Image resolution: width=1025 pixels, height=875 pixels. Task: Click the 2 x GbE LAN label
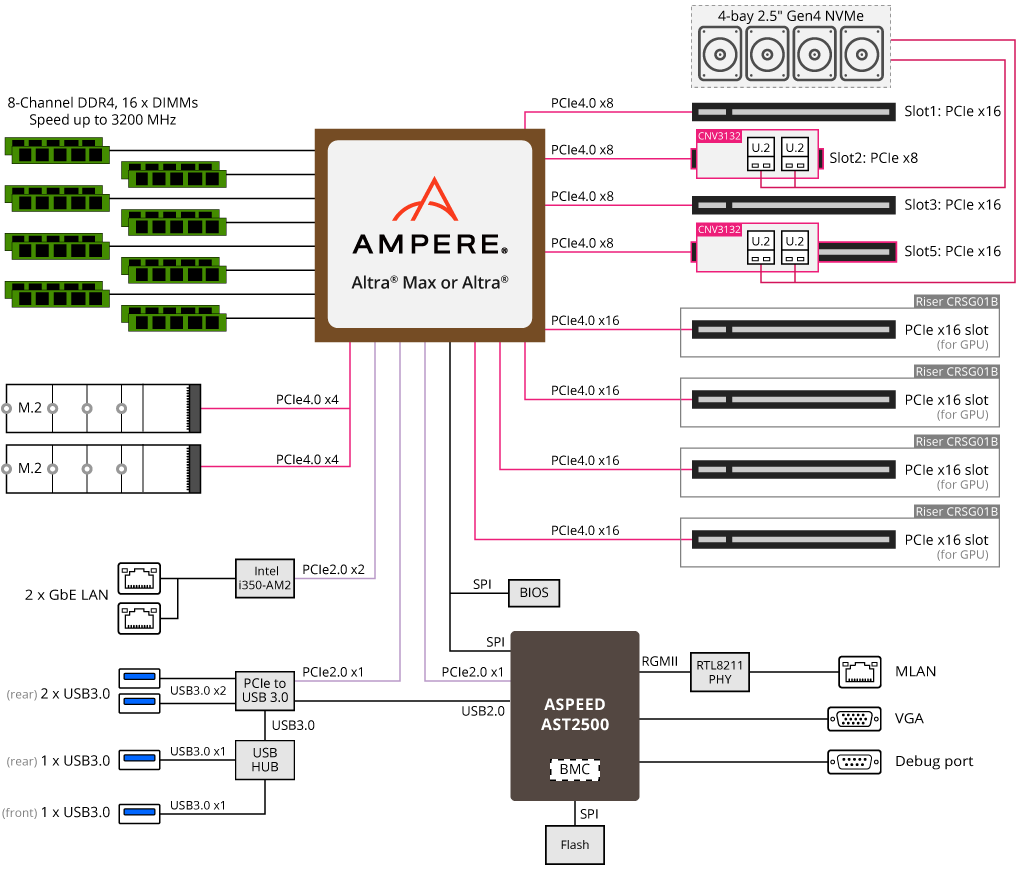67,595
